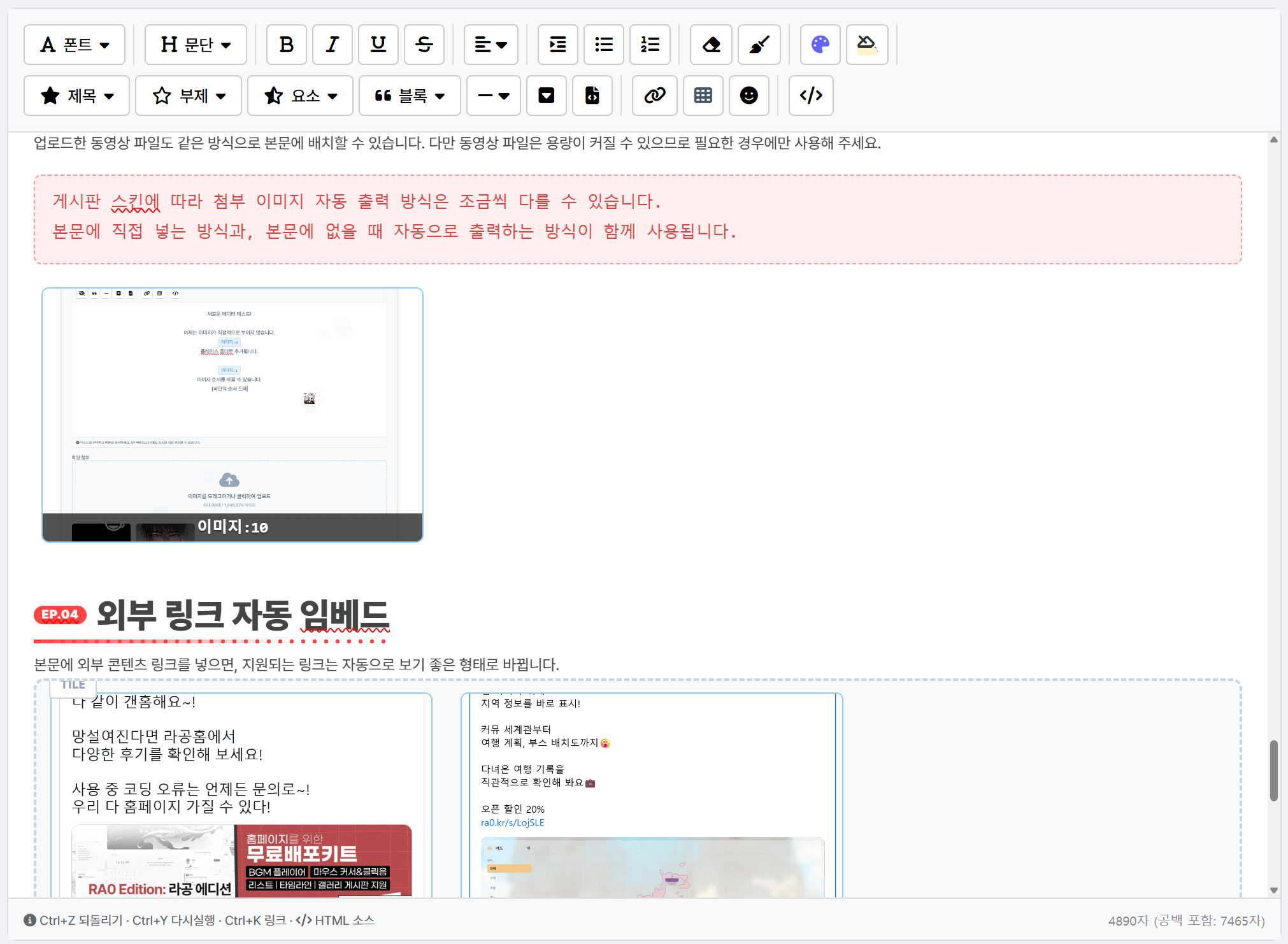Toggle strikethrough formatting
1288x944 pixels.
424,45
